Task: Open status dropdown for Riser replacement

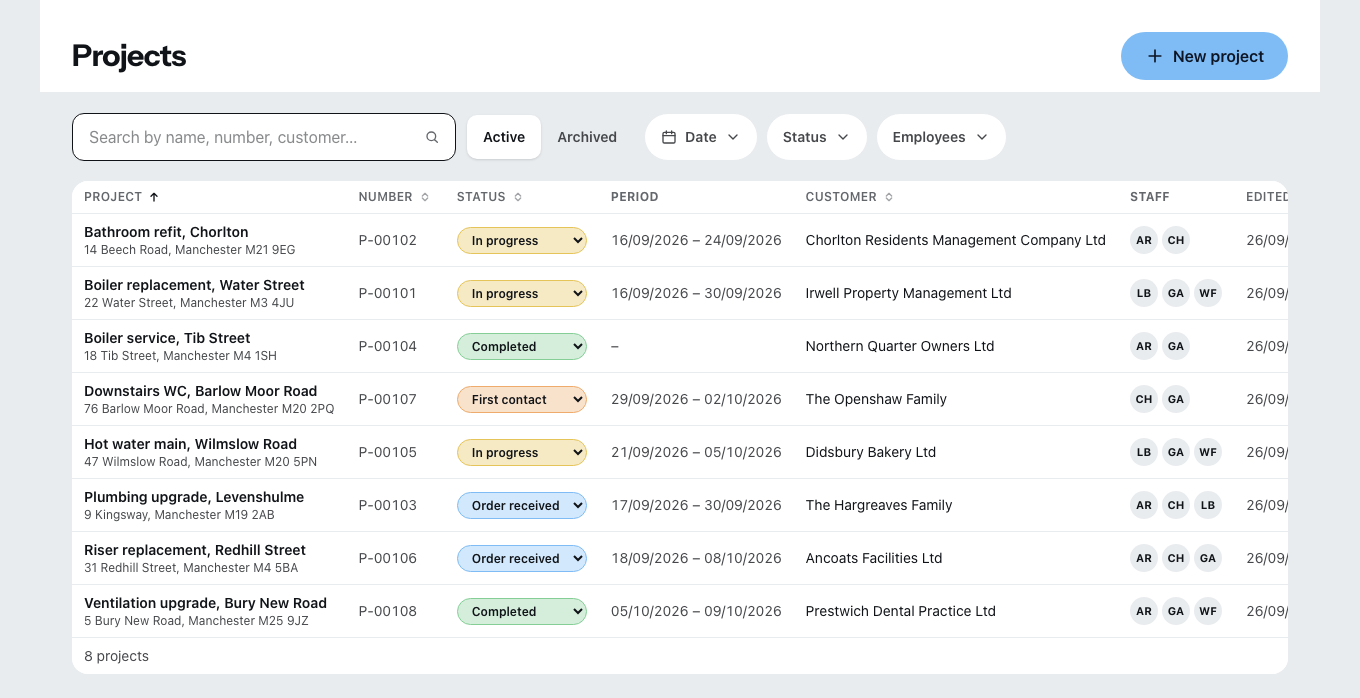Action: [522, 558]
